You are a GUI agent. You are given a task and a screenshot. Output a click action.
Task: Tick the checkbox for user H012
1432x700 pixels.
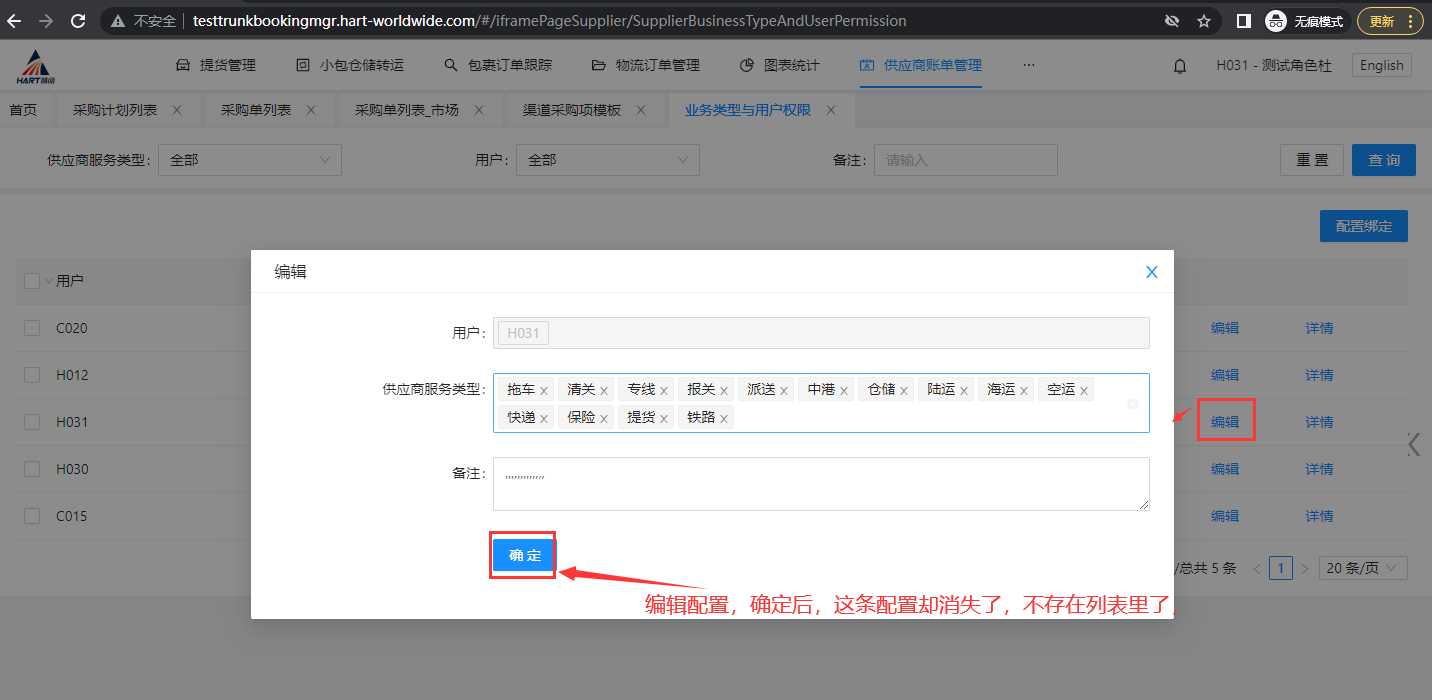32,375
